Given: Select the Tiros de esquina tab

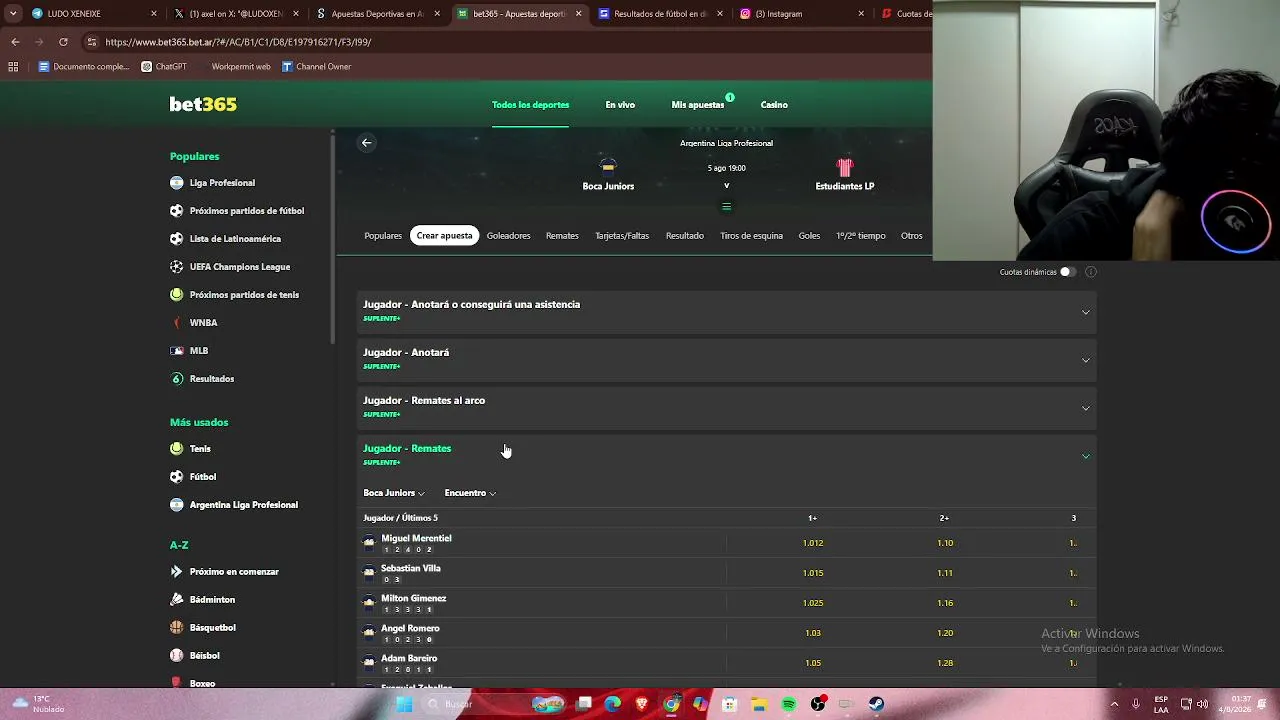Looking at the screenshot, I should click(751, 236).
